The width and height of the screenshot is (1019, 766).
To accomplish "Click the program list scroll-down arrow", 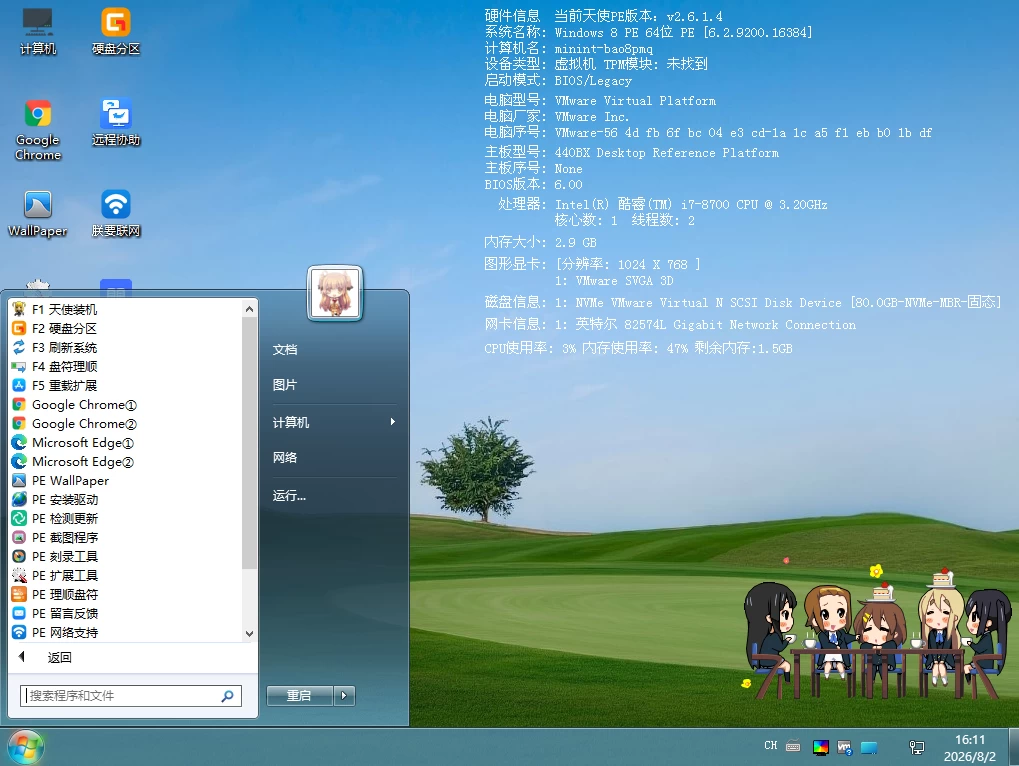I will coord(250,633).
